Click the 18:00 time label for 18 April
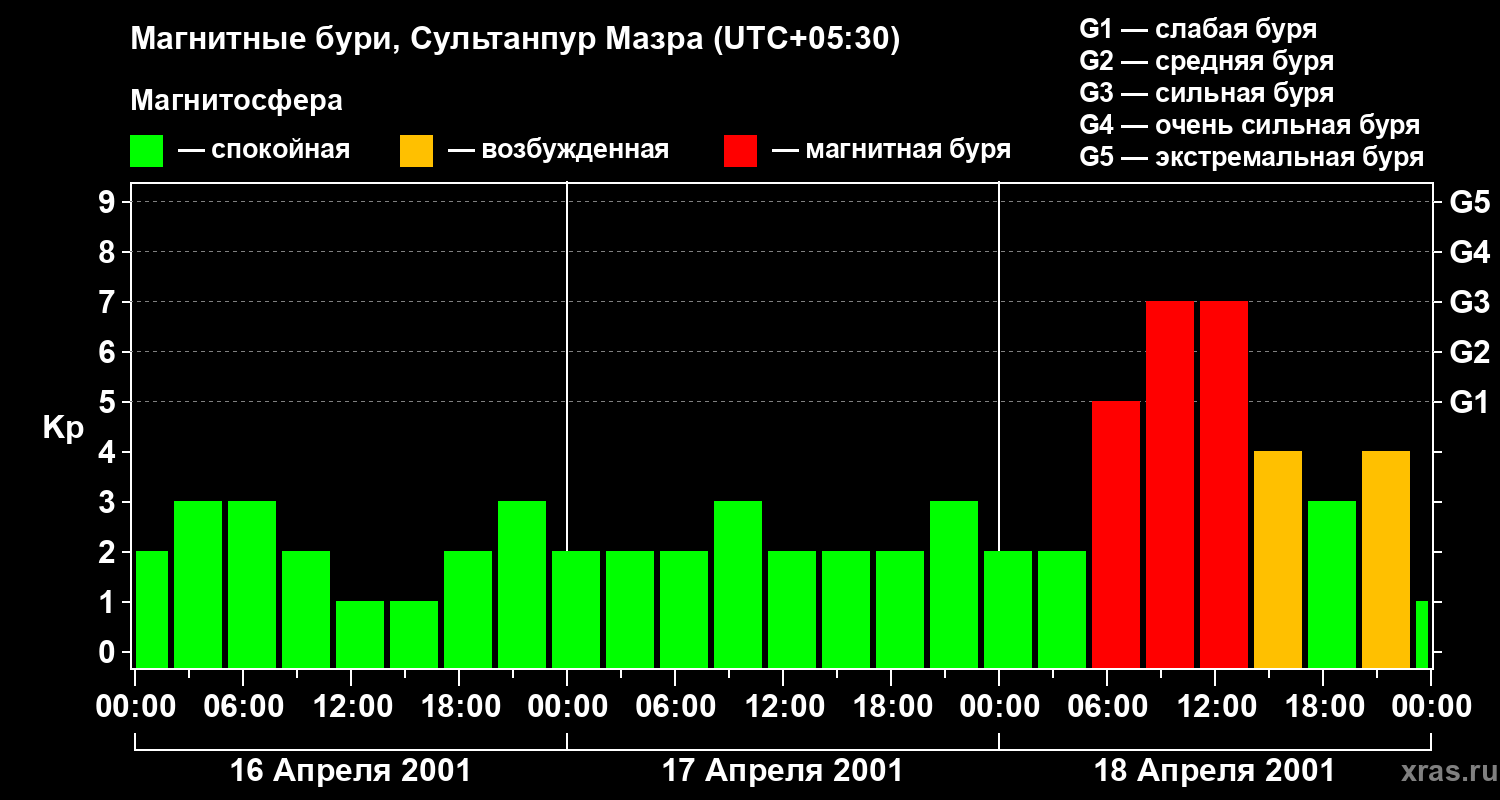 coord(1323,707)
